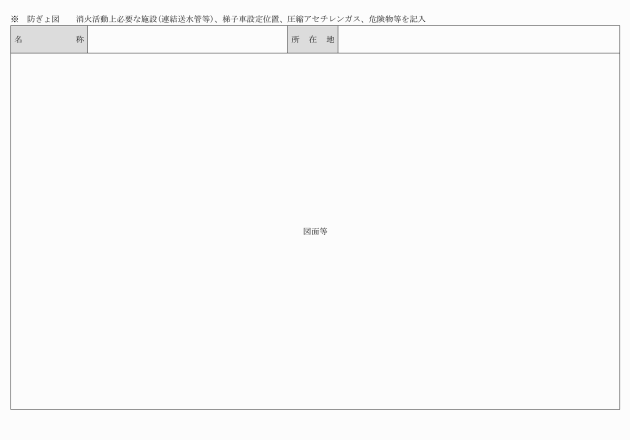Click the ※ 防ぎょ図 heading text
The width and height of the screenshot is (630, 440).
click(x=35, y=19)
